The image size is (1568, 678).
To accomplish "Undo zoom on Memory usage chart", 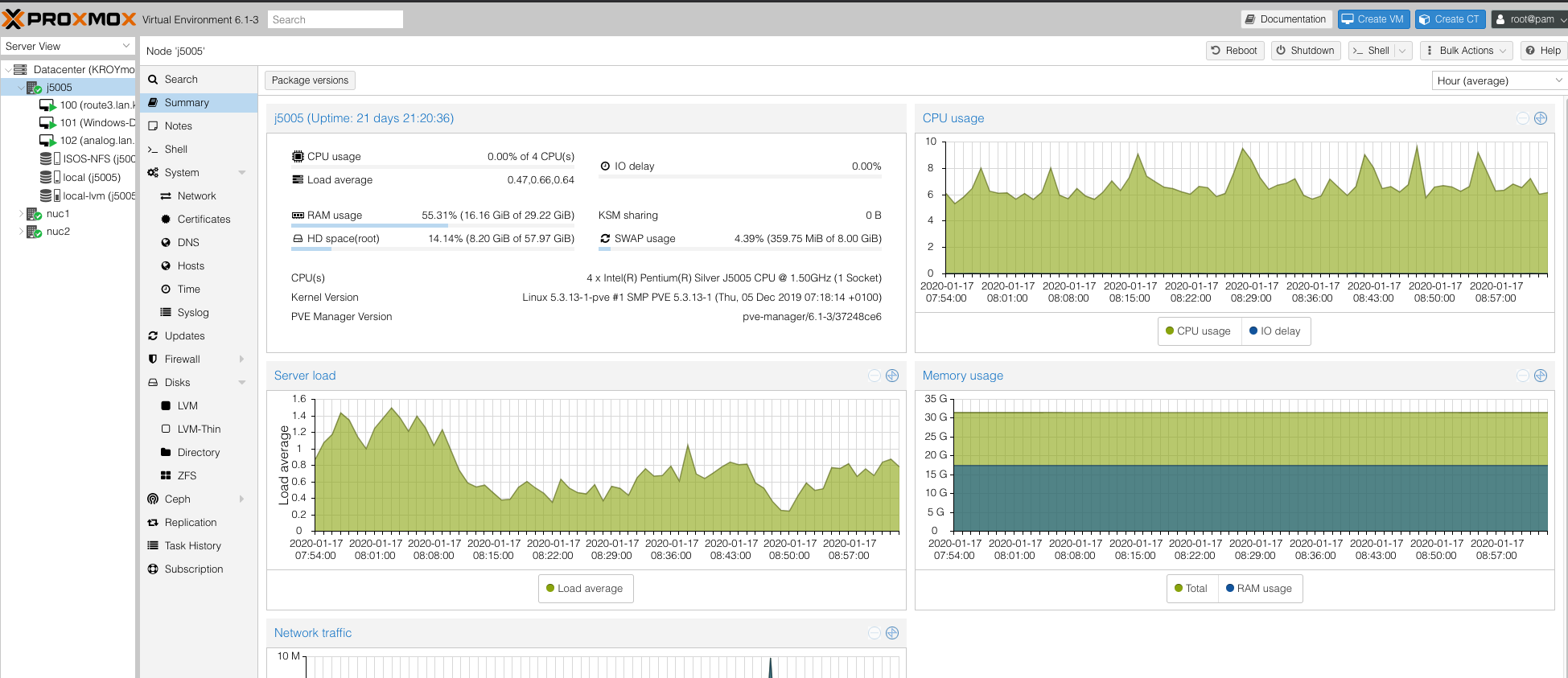I will tap(1523, 376).
